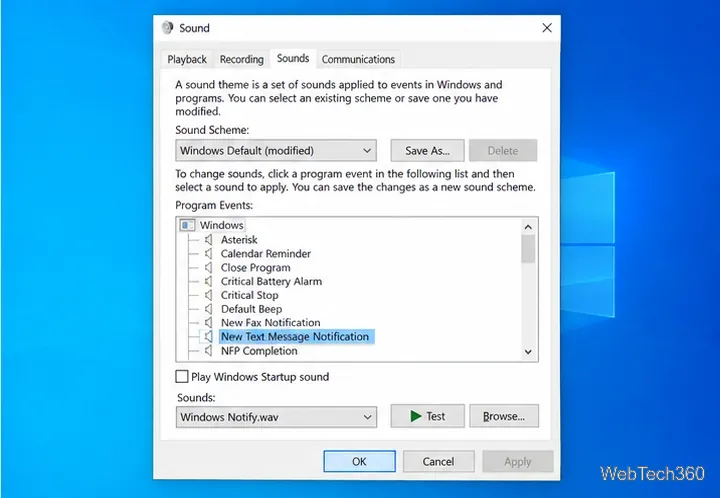720x498 pixels.
Task: Select the Critical Stop event
Action: (x=249, y=295)
